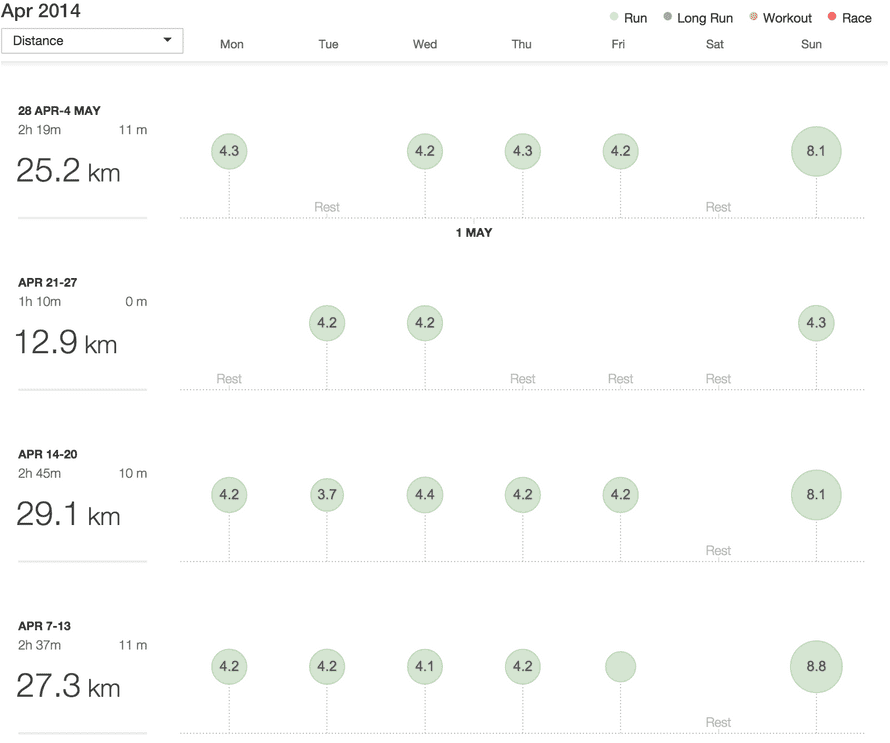Click the 1 MAY month divider marker
Viewport: 890px width, 743px height.
[x=474, y=232]
